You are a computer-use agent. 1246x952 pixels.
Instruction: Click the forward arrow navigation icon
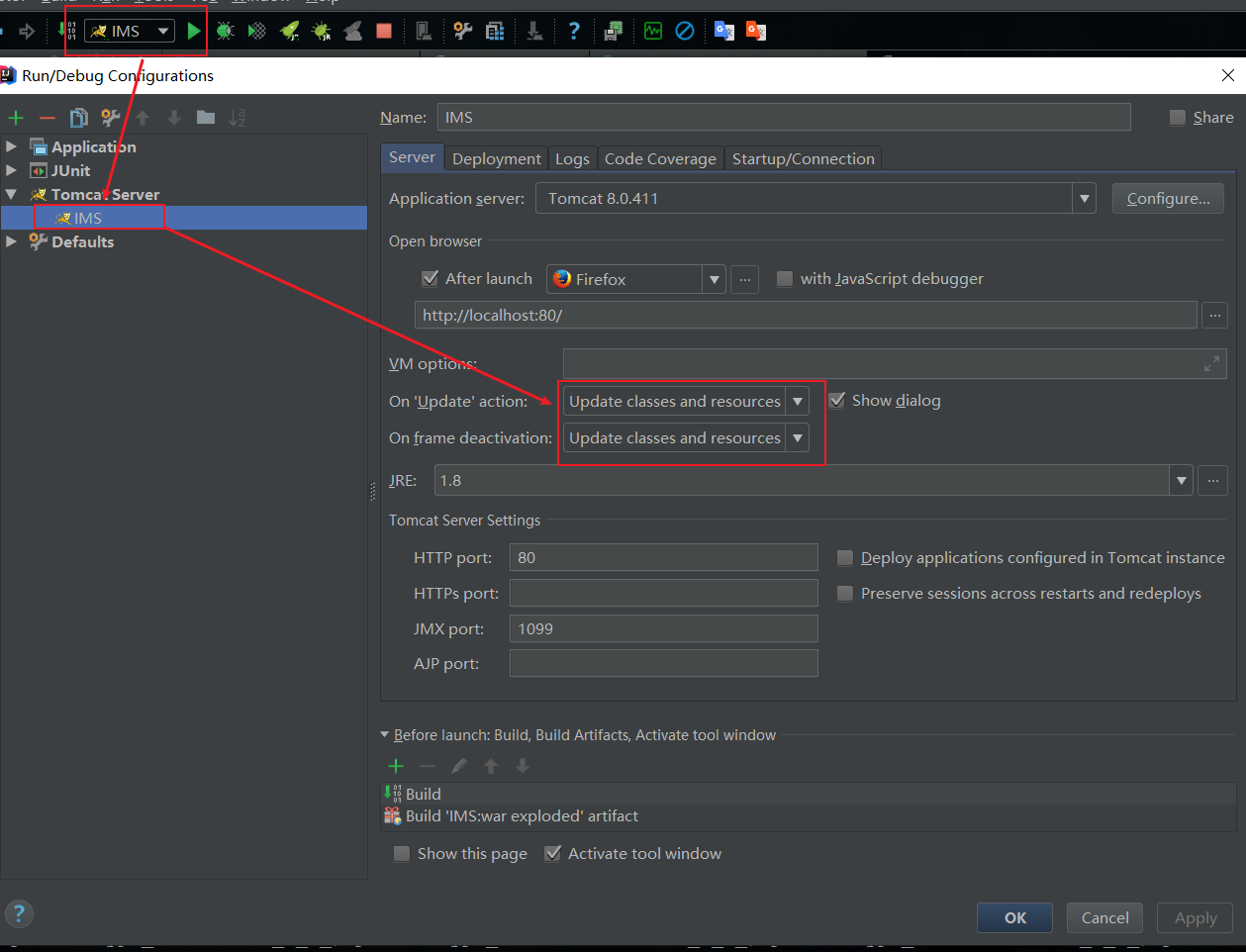28,32
